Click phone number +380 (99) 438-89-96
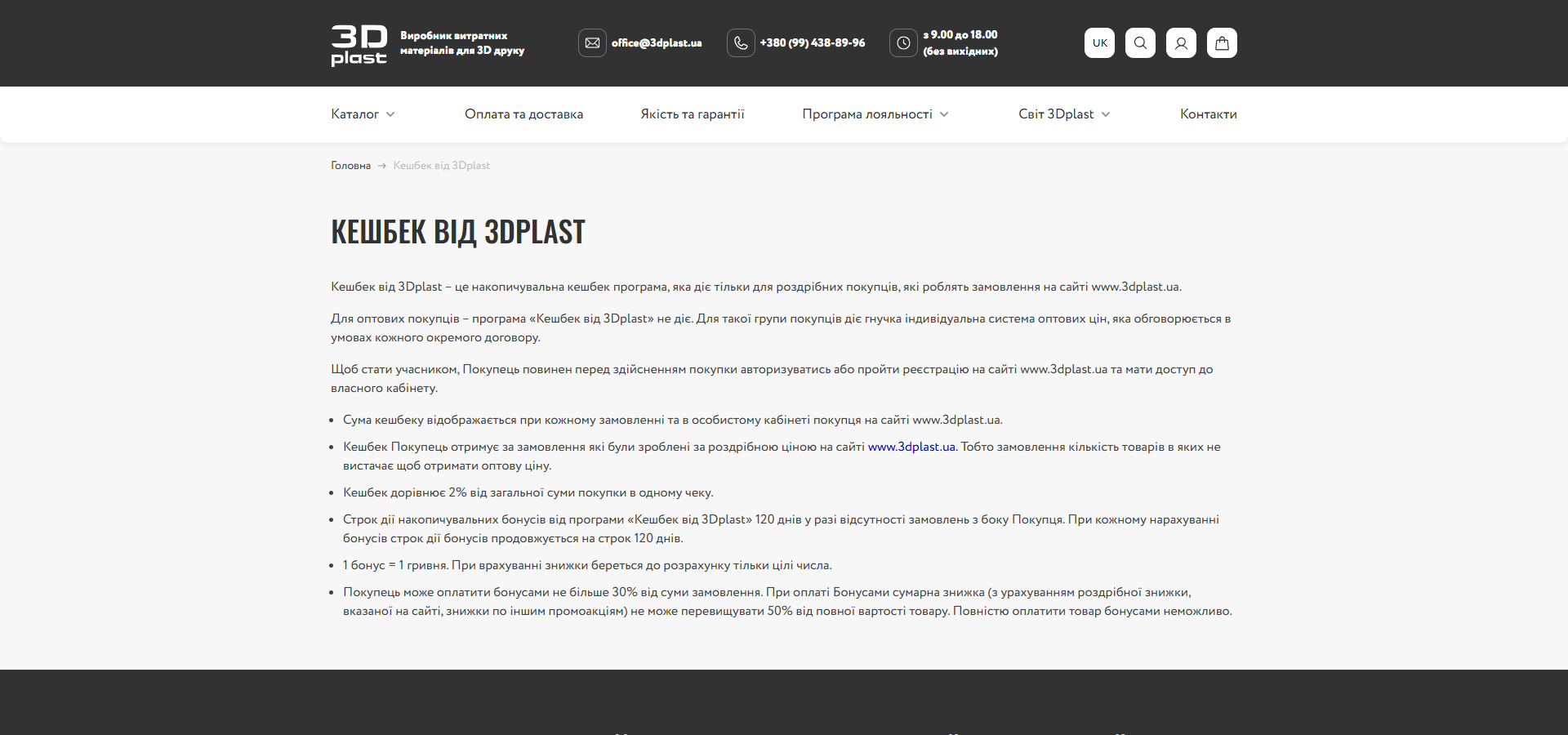The height and width of the screenshot is (735, 1568). 813,43
